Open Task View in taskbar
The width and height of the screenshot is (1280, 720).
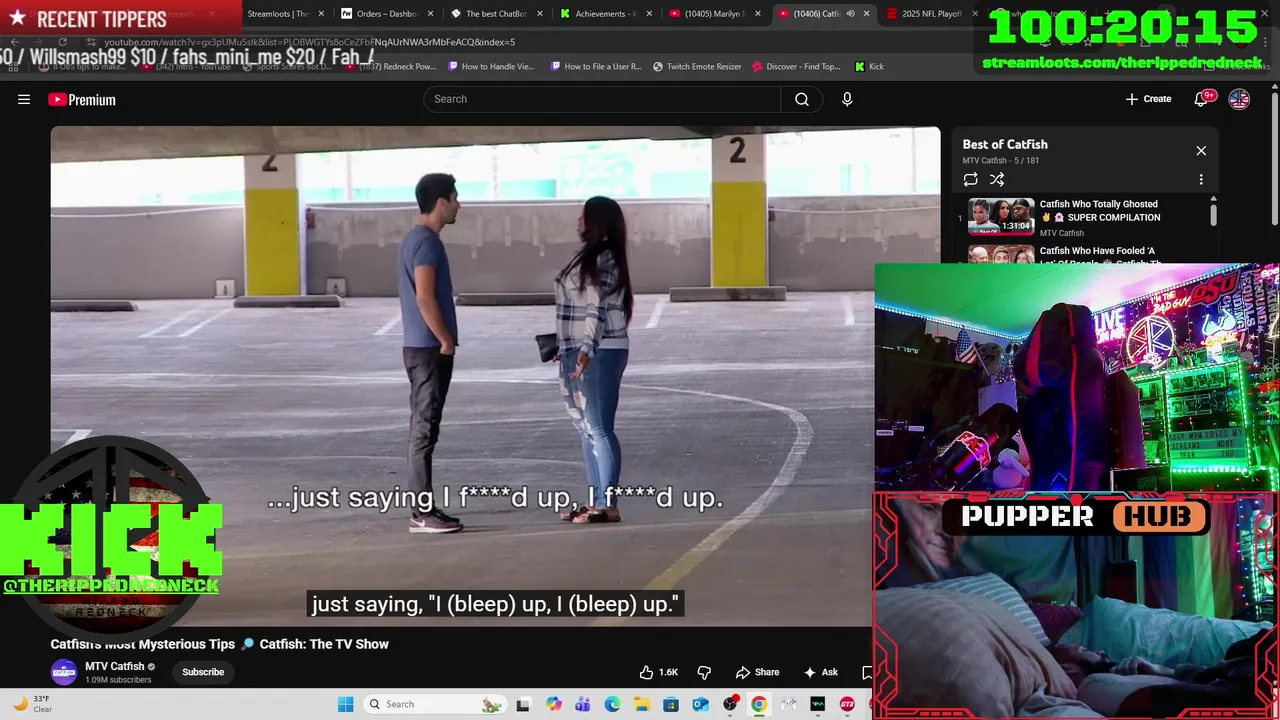point(522,704)
